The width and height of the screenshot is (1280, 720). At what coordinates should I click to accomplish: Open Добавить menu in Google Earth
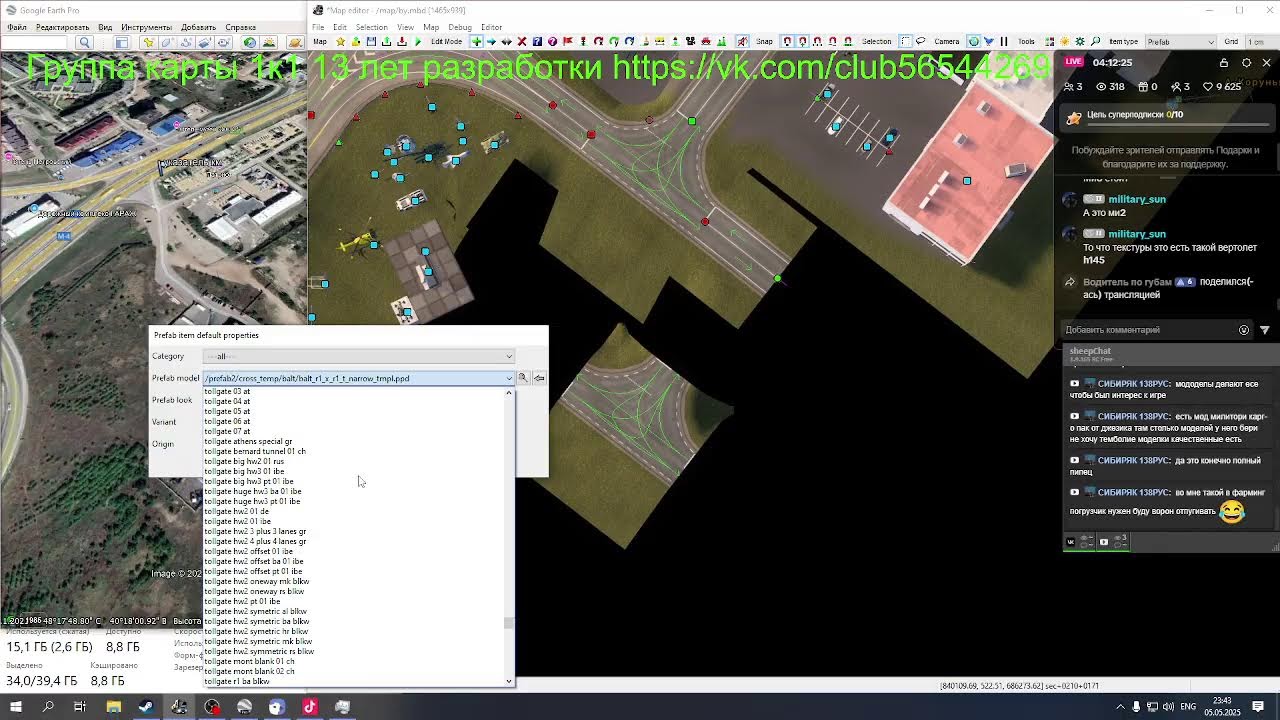tap(198, 27)
